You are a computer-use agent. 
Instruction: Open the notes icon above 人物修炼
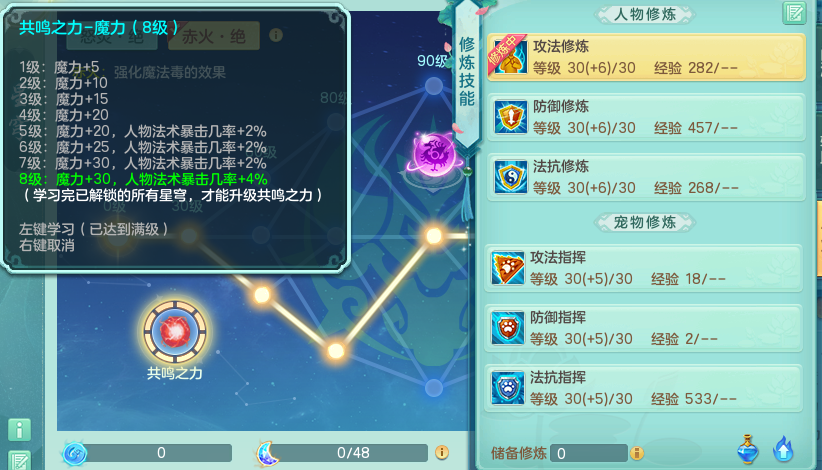click(x=794, y=13)
